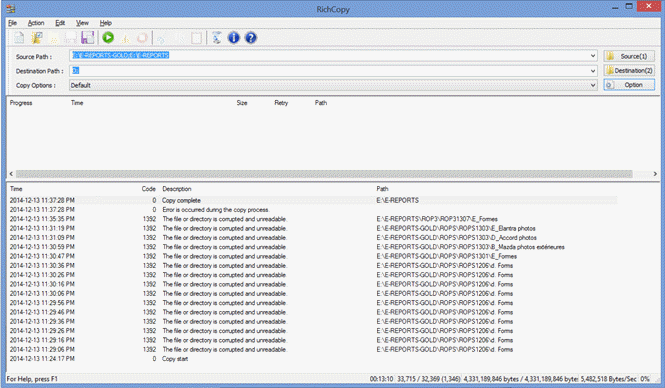Click the 0% progress status entry
665x388 pixels.
click(x=645, y=379)
